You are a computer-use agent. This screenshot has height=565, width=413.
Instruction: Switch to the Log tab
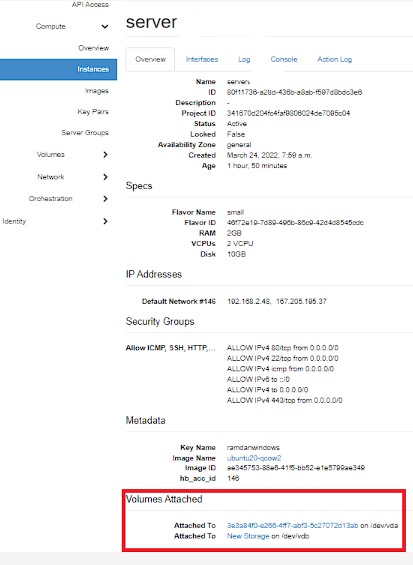(244, 59)
